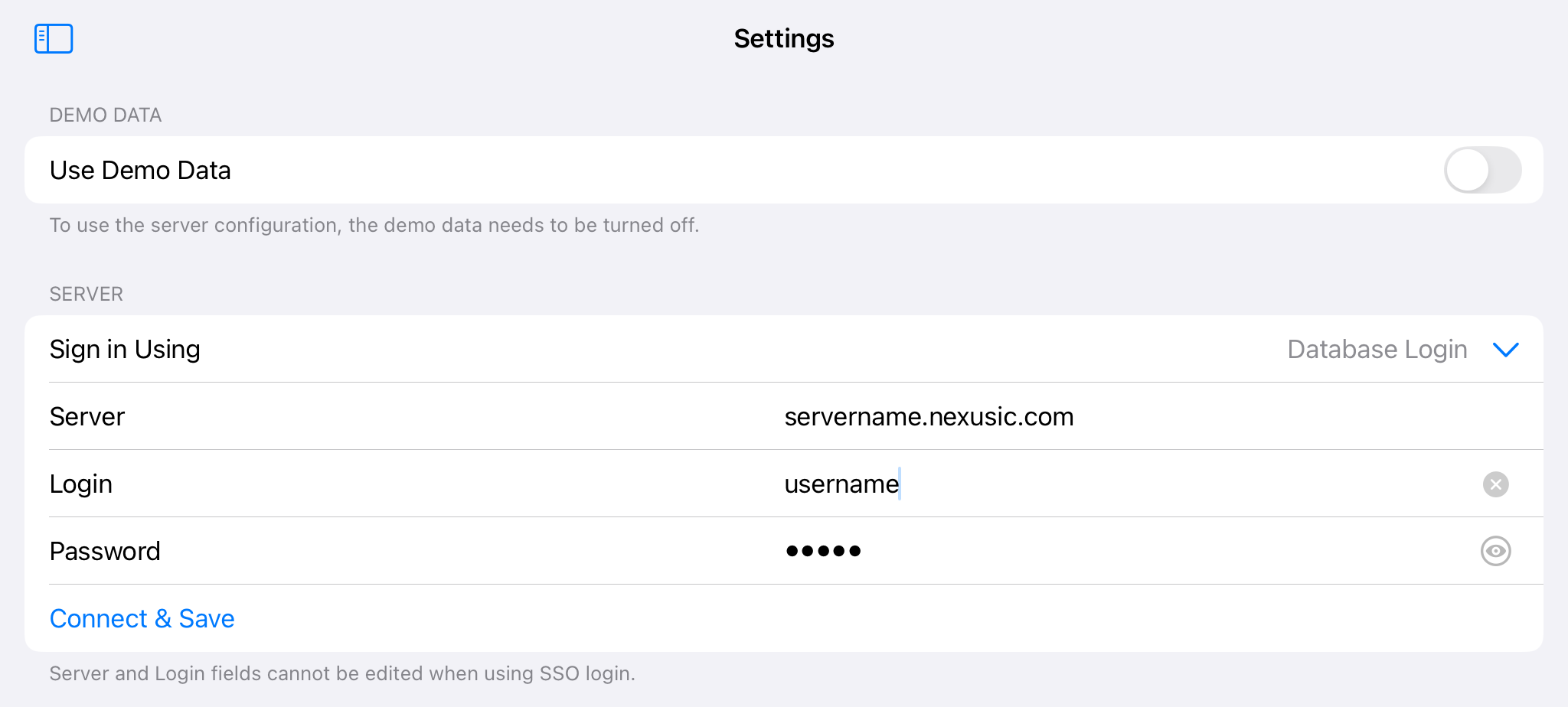This screenshot has width=1568, height=707.
Task: Click the Connect & Save link
Action: [142, 618]
